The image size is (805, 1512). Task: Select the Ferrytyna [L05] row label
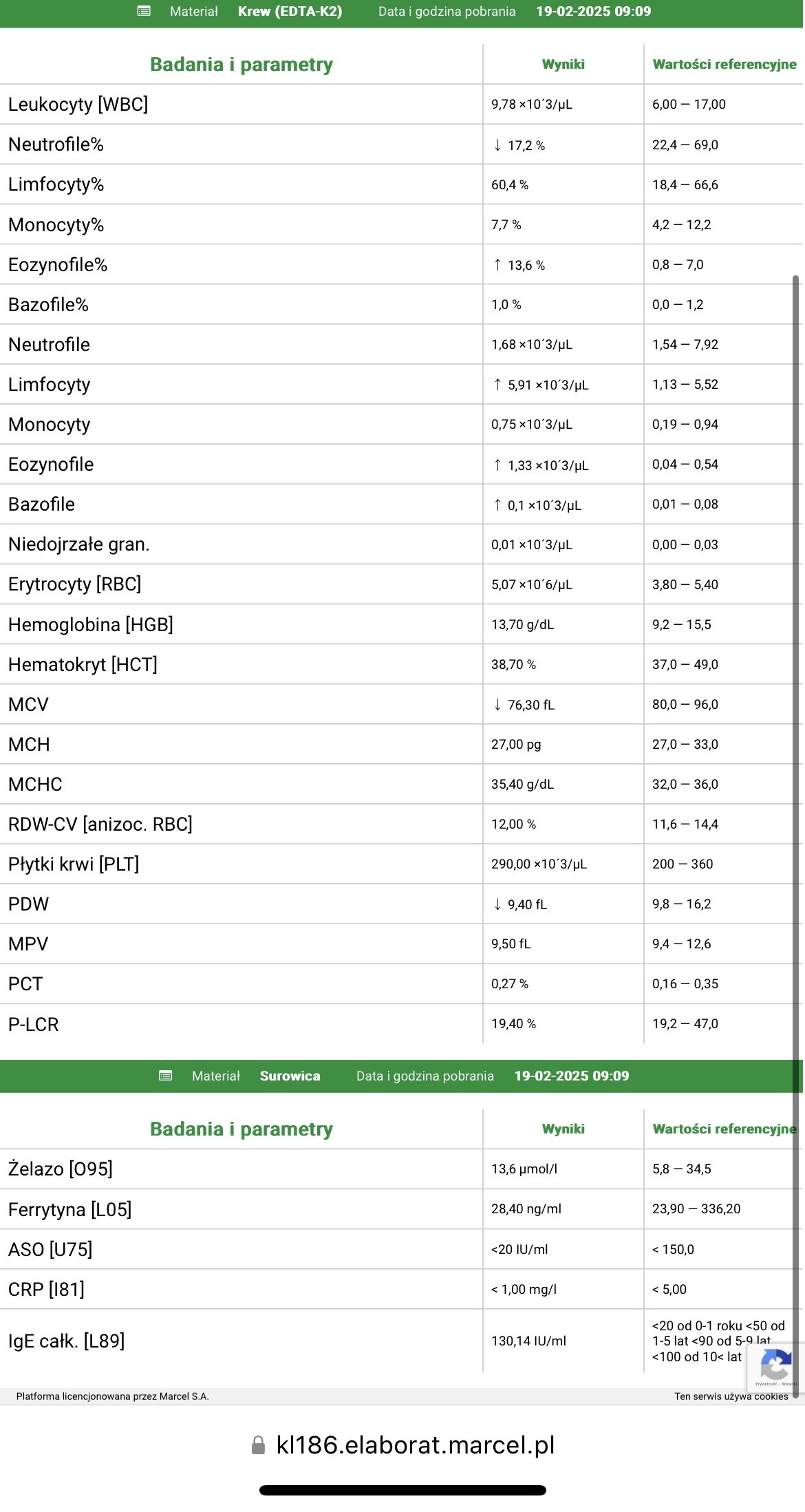click(x=69, y=1209)
